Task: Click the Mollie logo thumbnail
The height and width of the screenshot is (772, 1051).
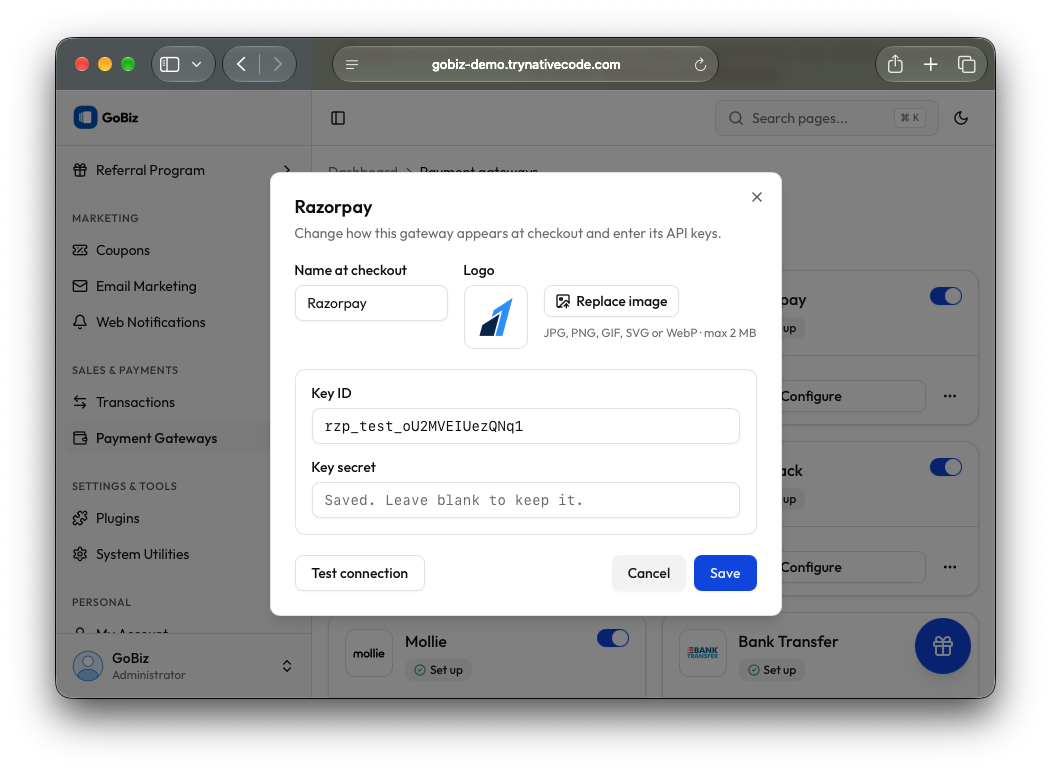Action: coord(369,653)
